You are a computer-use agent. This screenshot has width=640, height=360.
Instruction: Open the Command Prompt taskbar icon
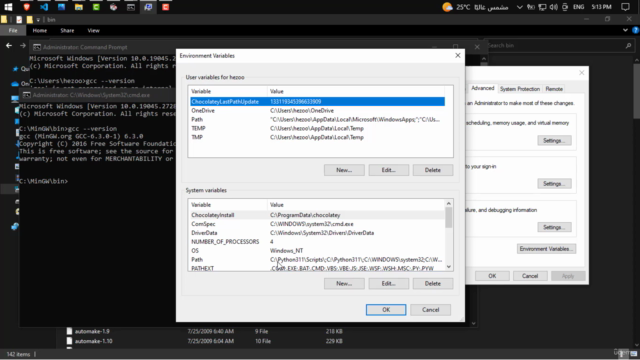click(x=131, y=7)
